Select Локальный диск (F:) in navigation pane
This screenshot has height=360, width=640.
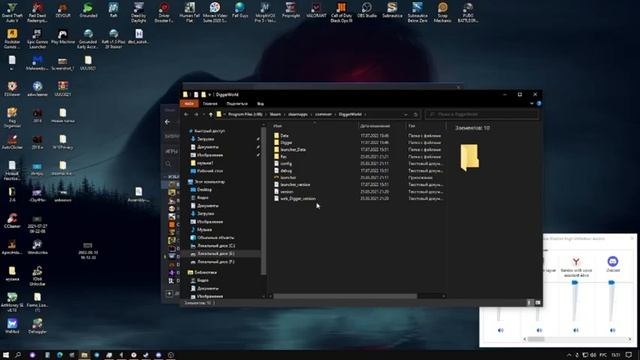[216, 262]
